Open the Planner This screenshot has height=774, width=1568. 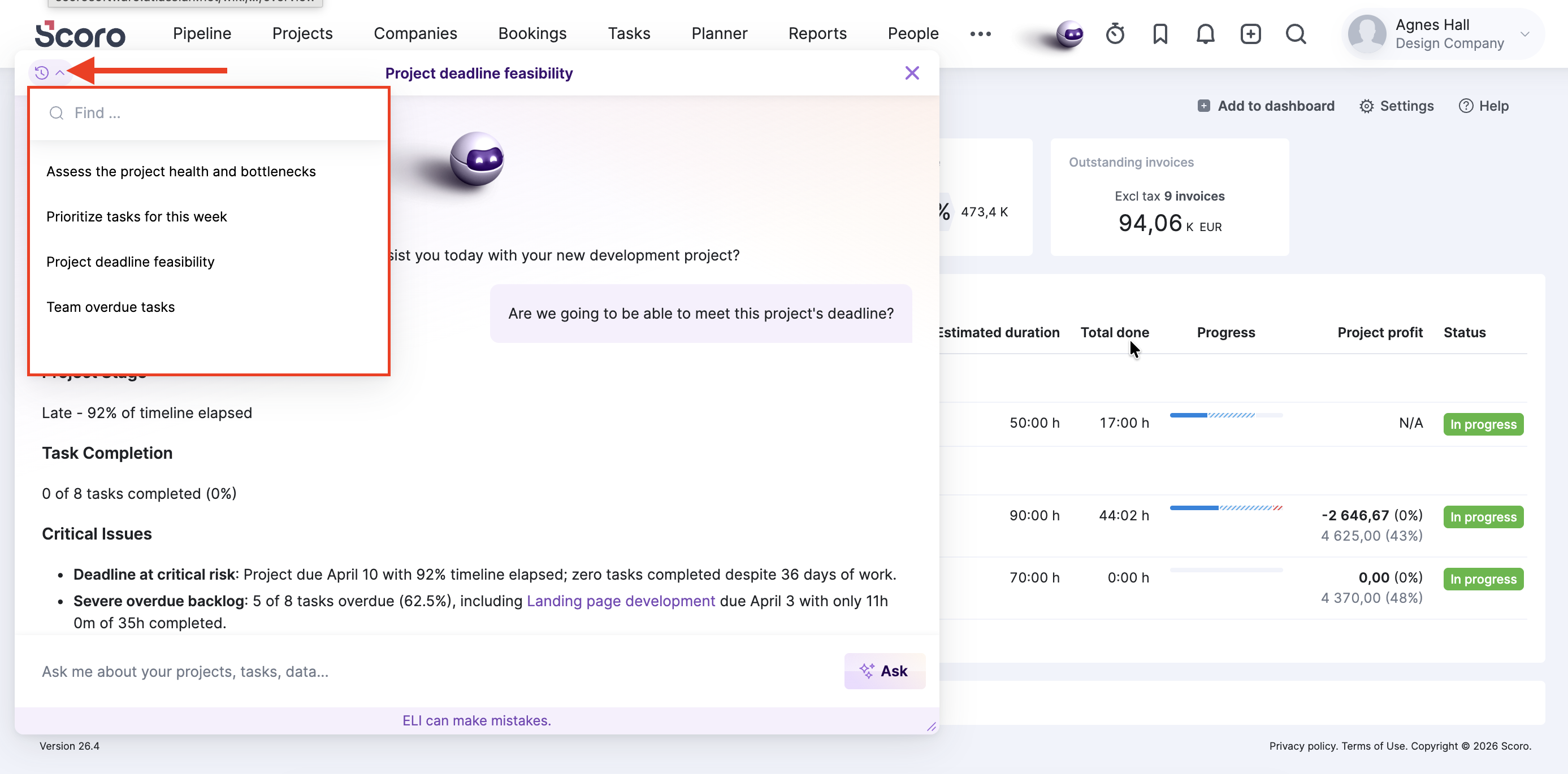pos(719,33)
